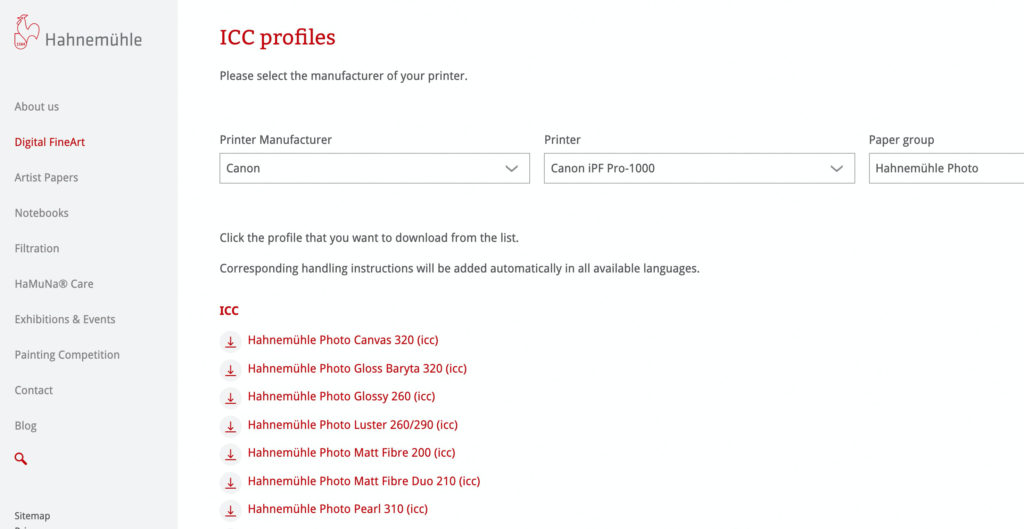The height and width of the screenshot is (529, 1024).
Task: Click download icon for Photo Luster 260/290
Action: pyautogui.click(x=230, y=426)
